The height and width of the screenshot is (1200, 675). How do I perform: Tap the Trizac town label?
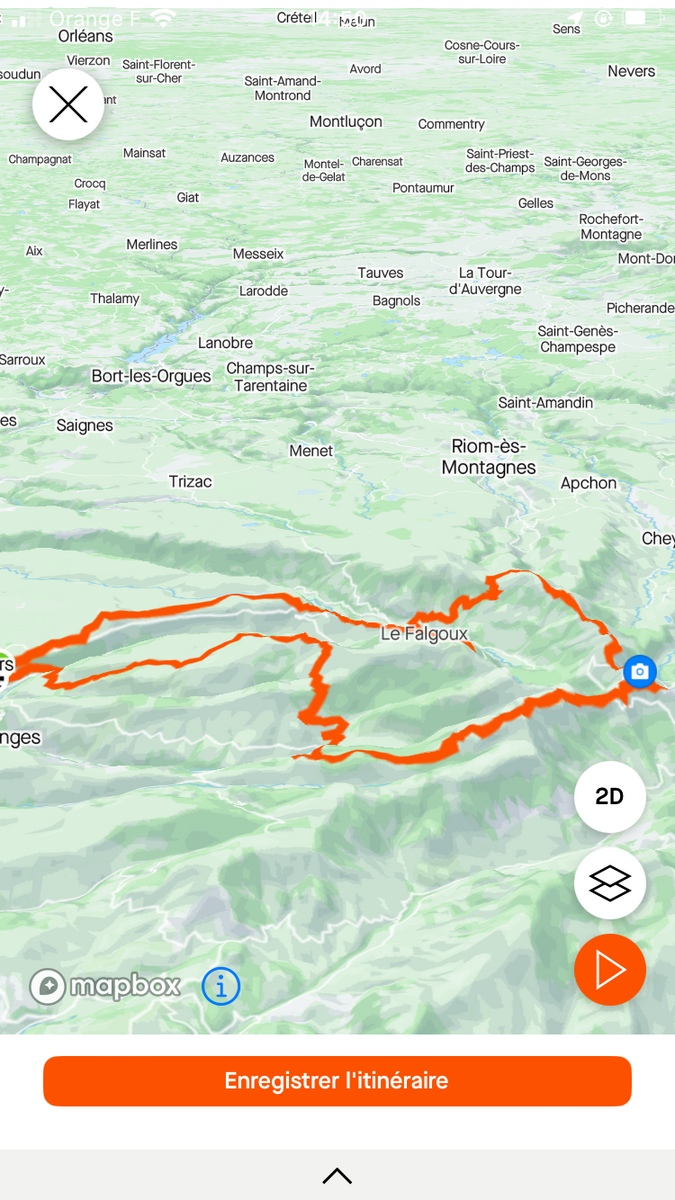[190, 482]
